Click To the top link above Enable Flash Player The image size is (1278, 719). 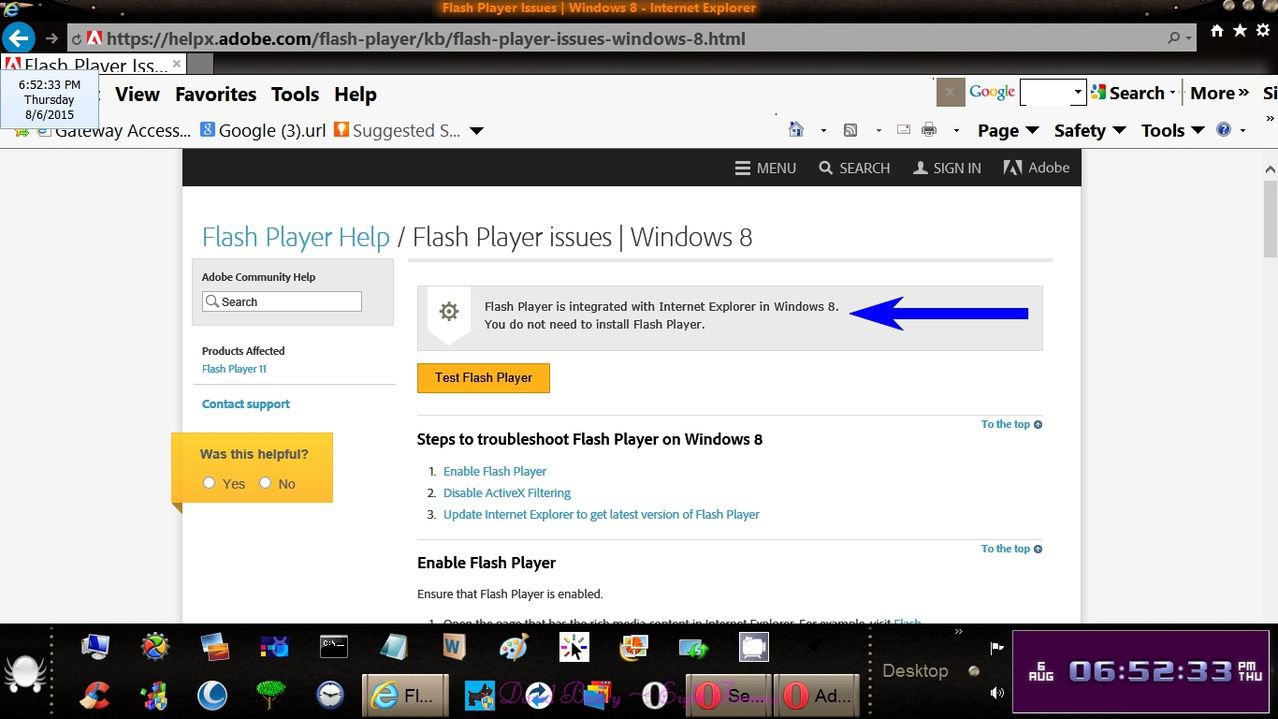(x=1012, y=549)
